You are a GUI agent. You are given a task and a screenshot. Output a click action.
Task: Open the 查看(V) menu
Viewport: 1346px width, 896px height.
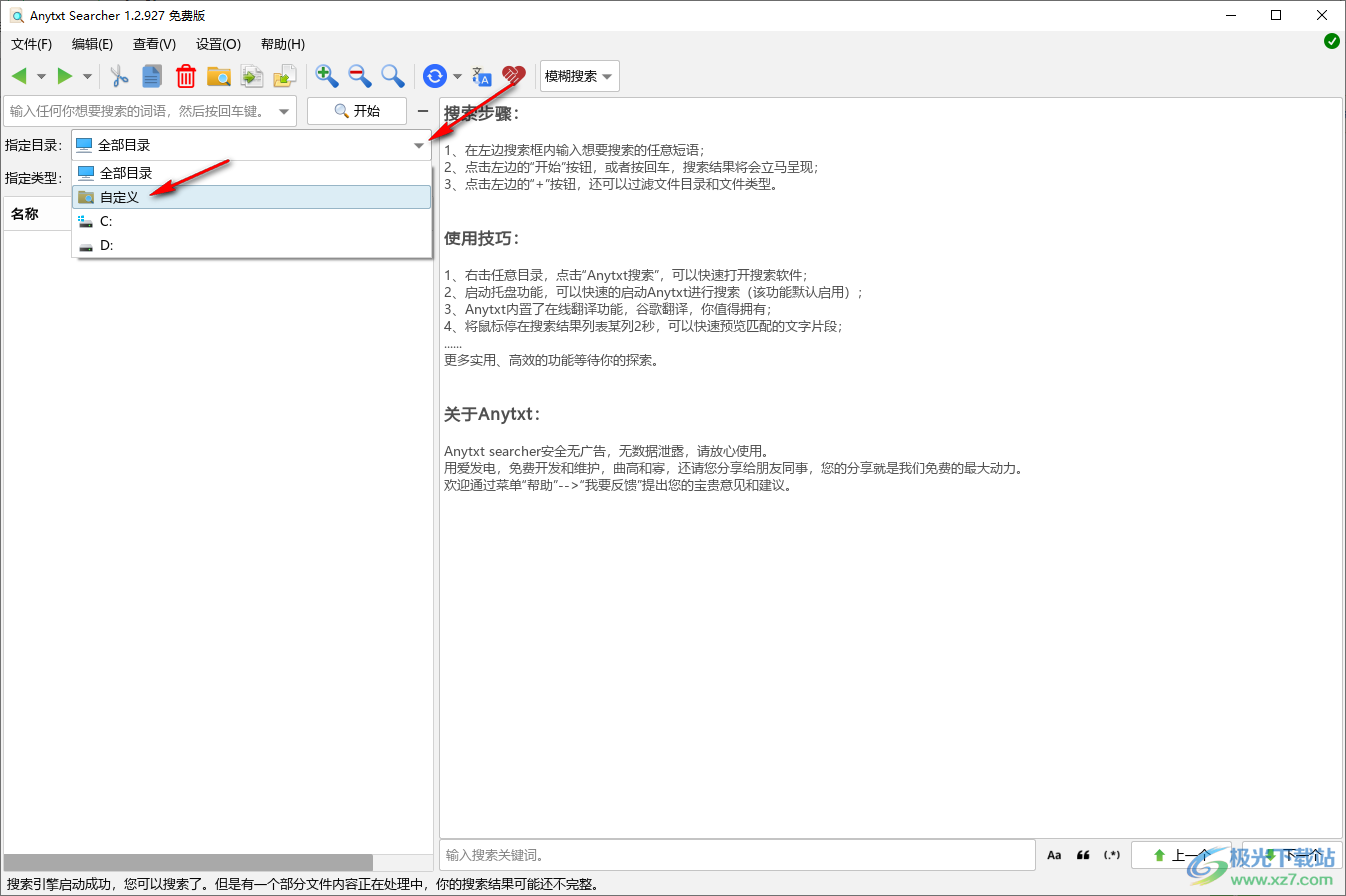(154, 44)
